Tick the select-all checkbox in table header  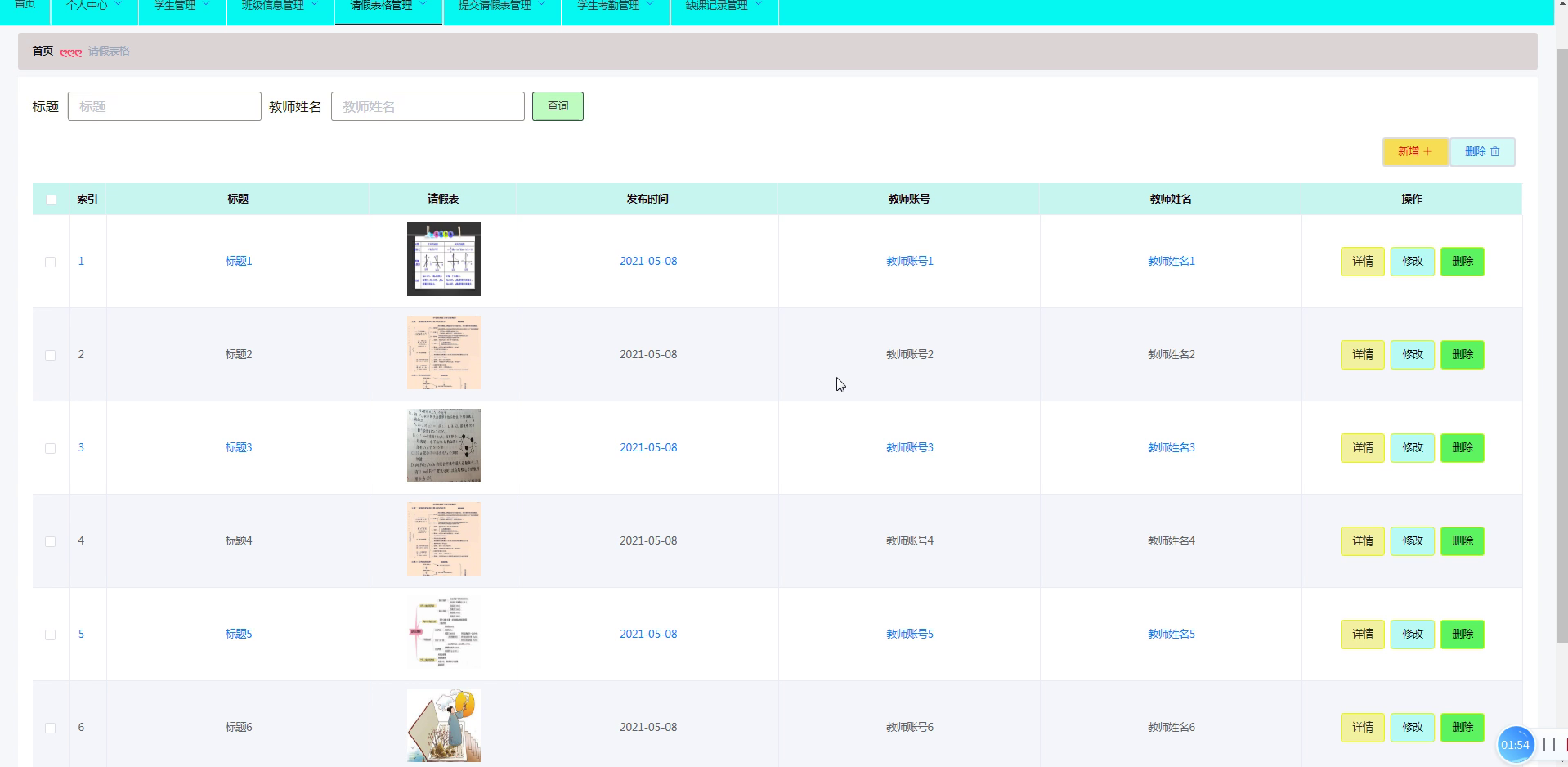click(x=51, y=200)
